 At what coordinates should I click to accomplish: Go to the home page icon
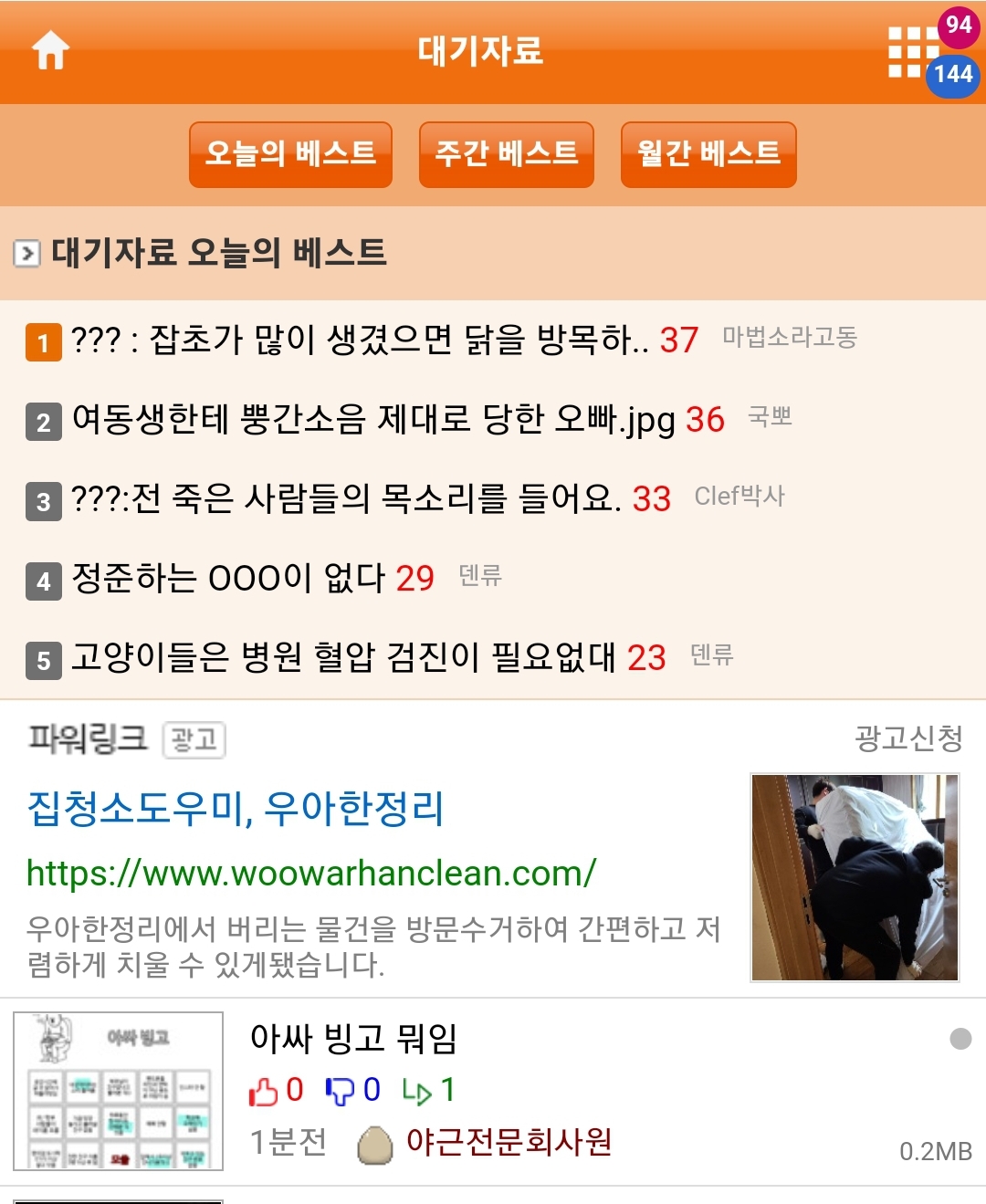coord(51,51)
